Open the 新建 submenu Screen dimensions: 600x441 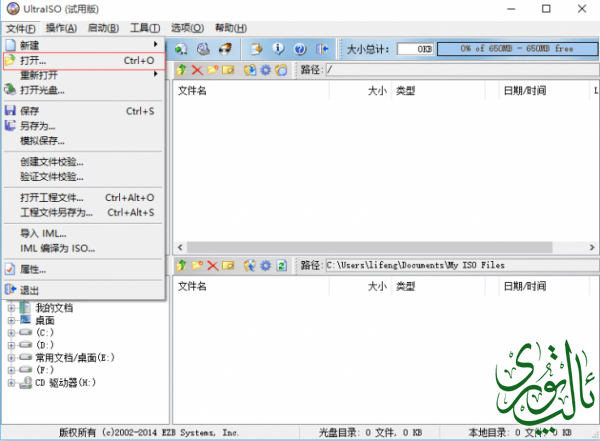point(84,45)
